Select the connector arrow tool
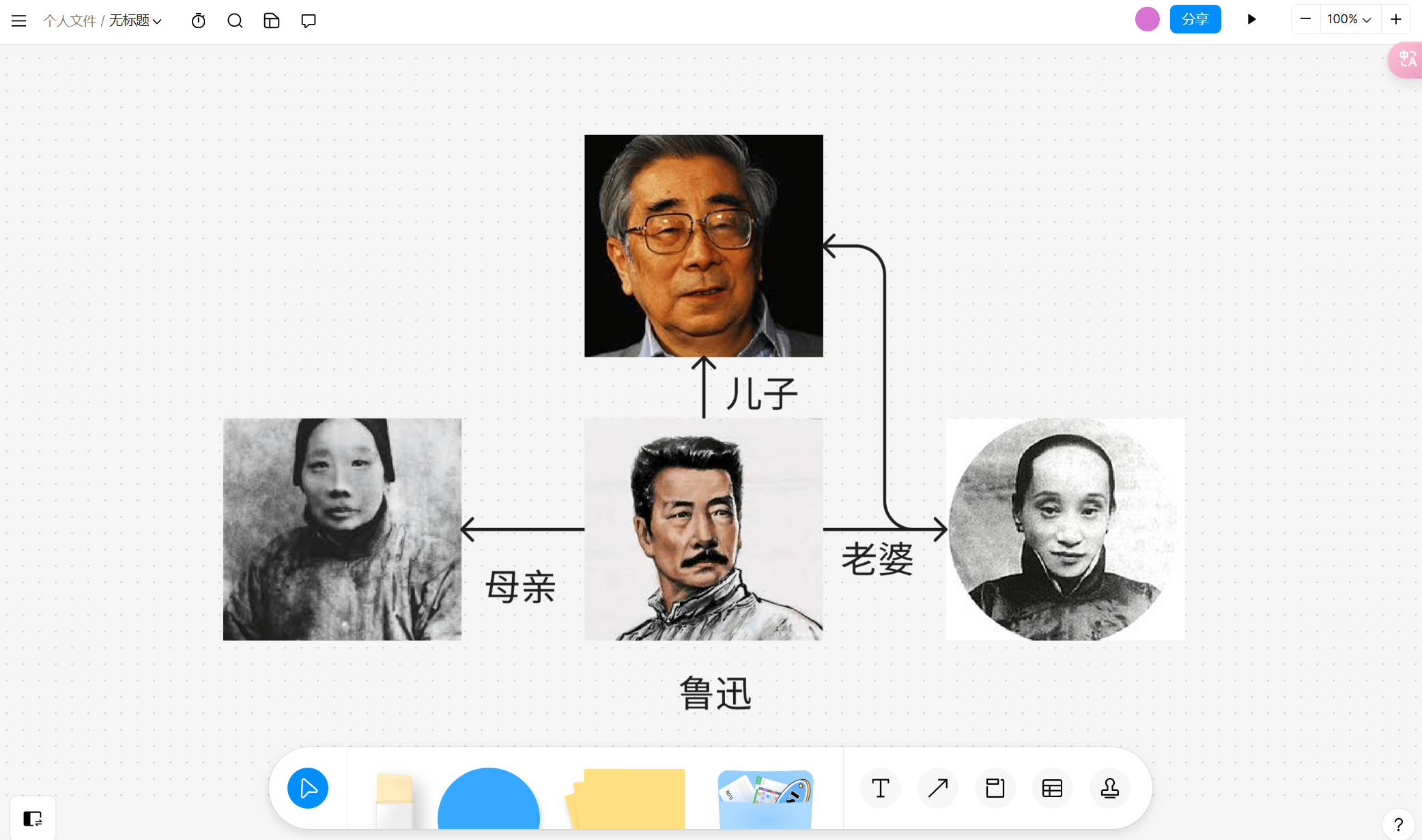 [937, 788]
